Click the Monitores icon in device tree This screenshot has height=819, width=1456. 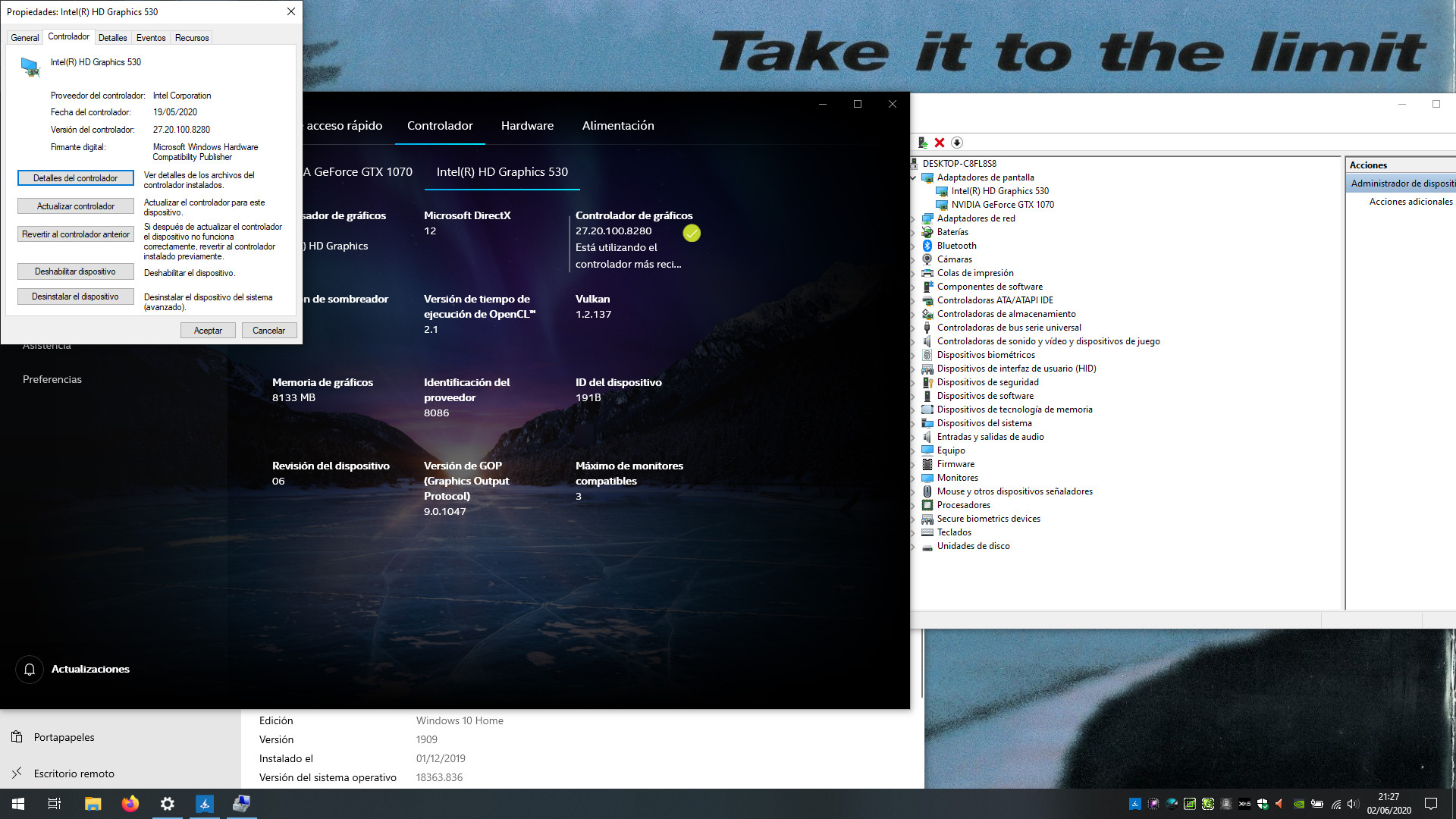click(x=927, y=478)
